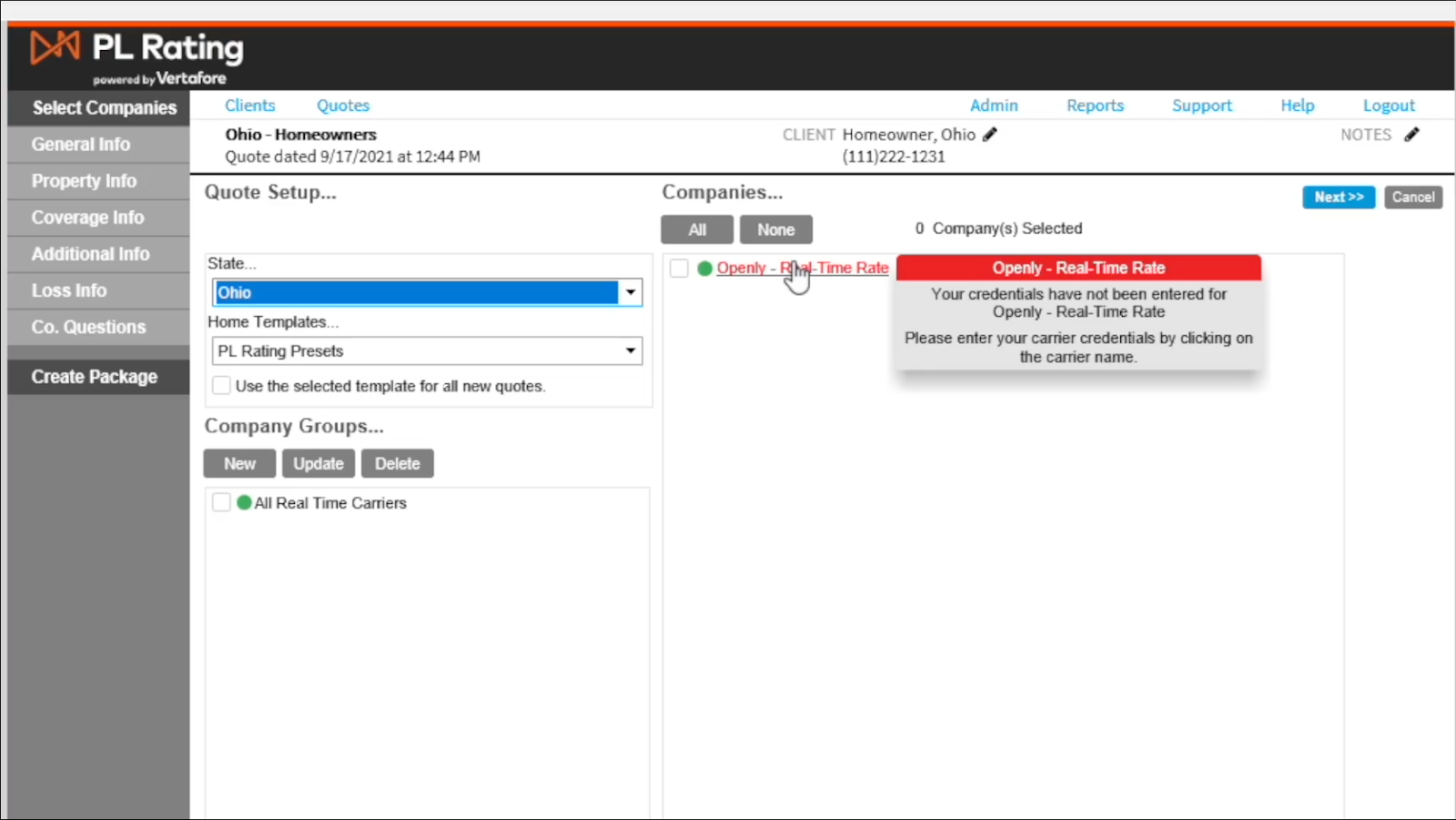Click the Next >> button
The height and width of the screenshot is (820, 1456).
pos(1339,197)
